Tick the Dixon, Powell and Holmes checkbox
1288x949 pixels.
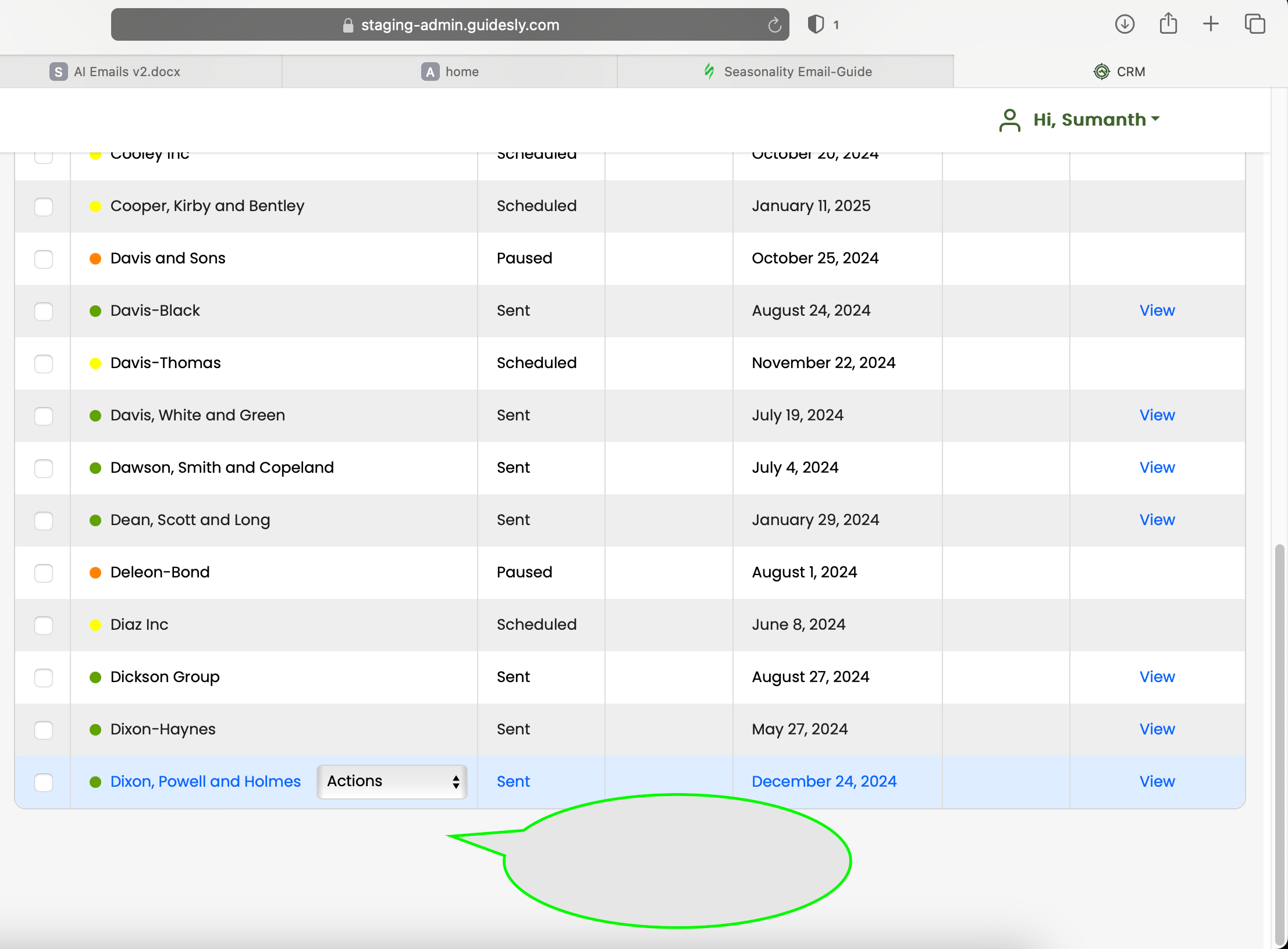pos(44,782)
